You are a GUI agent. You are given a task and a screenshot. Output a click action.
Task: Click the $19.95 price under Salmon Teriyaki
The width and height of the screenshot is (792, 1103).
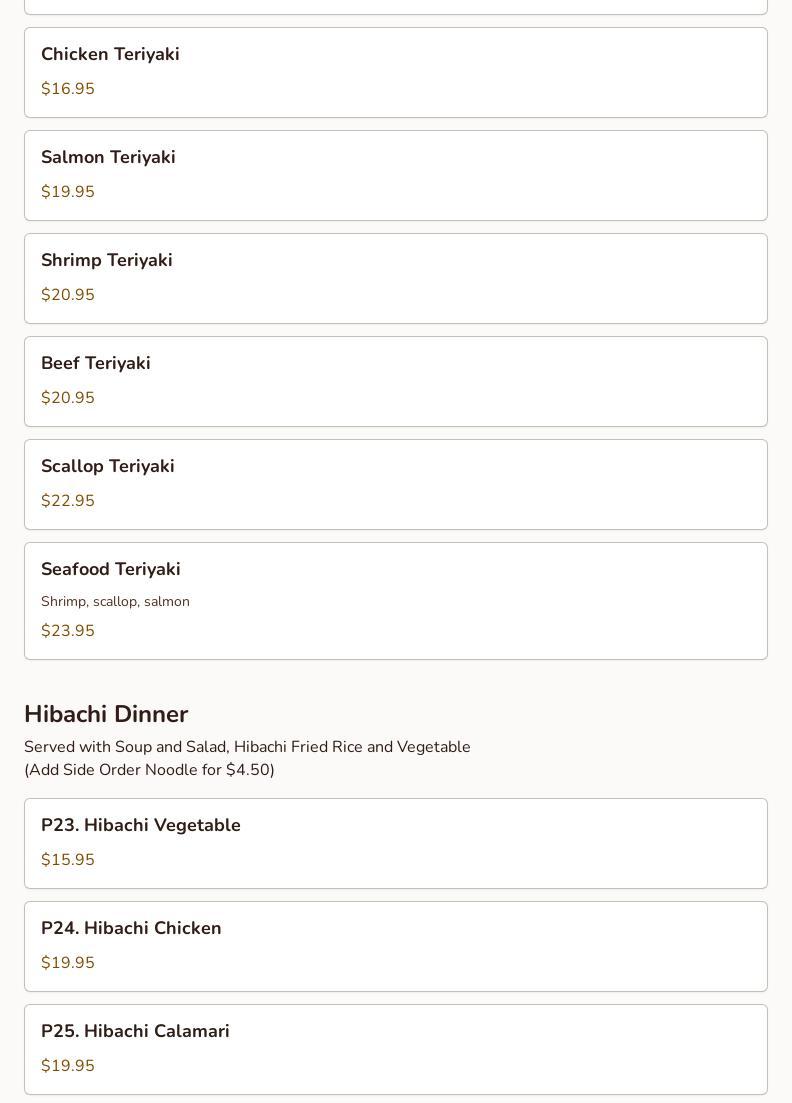68,192
